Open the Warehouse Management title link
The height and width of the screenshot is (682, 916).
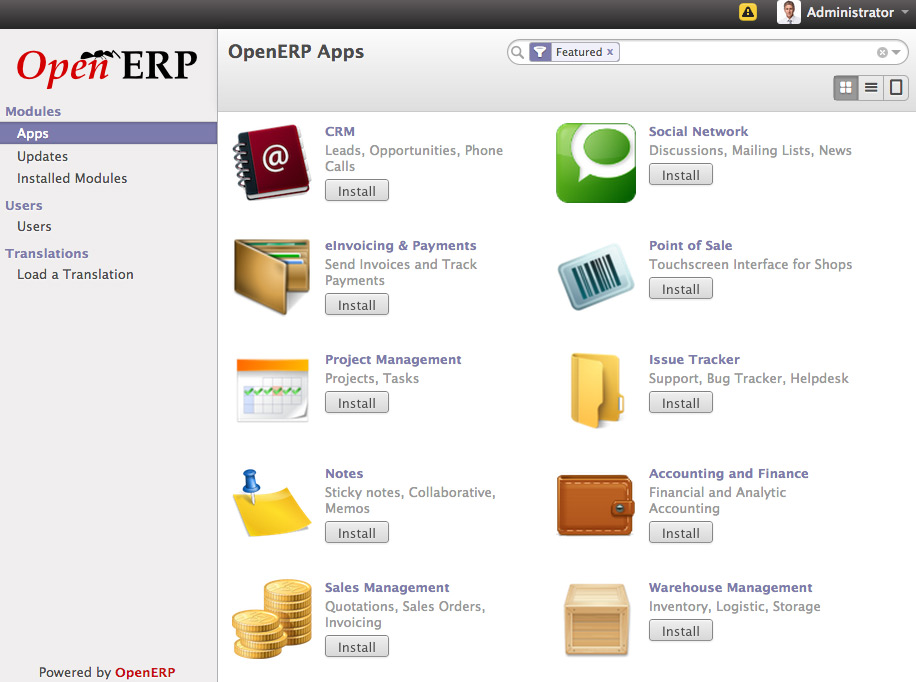(x=730, y=587)
